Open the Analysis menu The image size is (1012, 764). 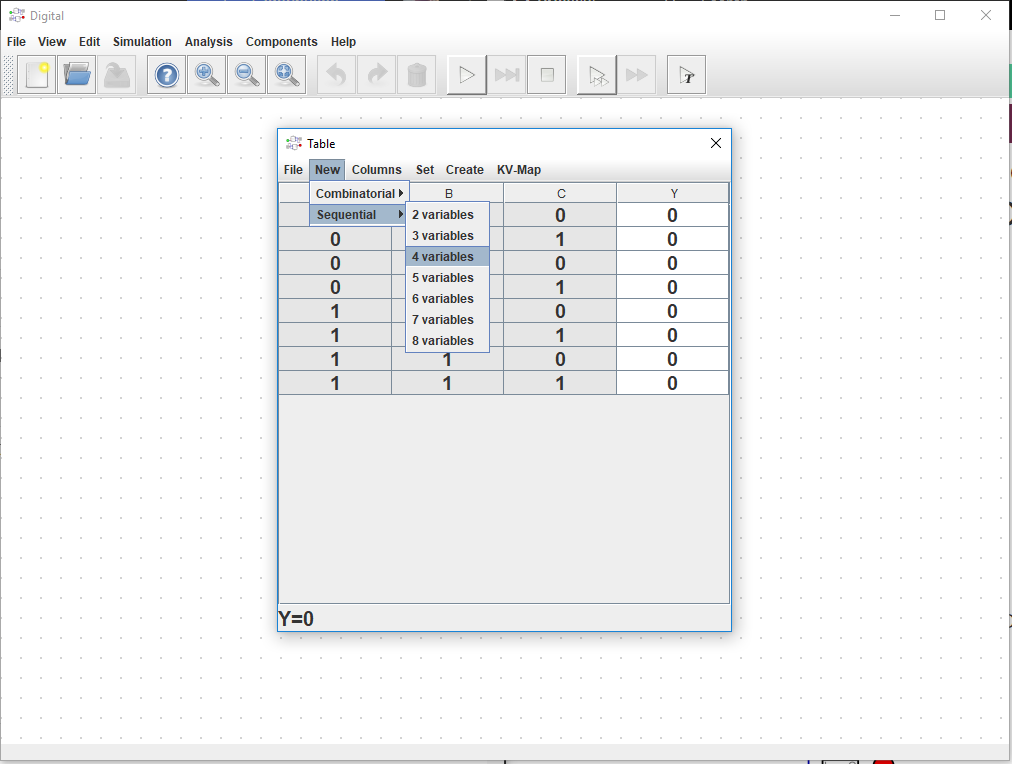(208, 42)
